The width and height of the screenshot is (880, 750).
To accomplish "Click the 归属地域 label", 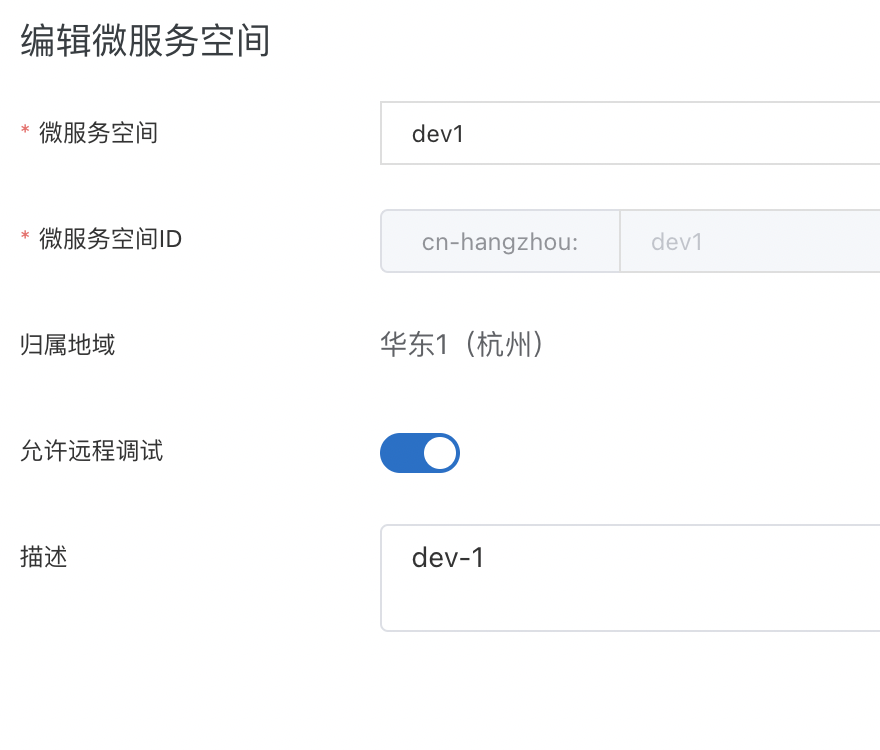I will [x=67, y=346].
